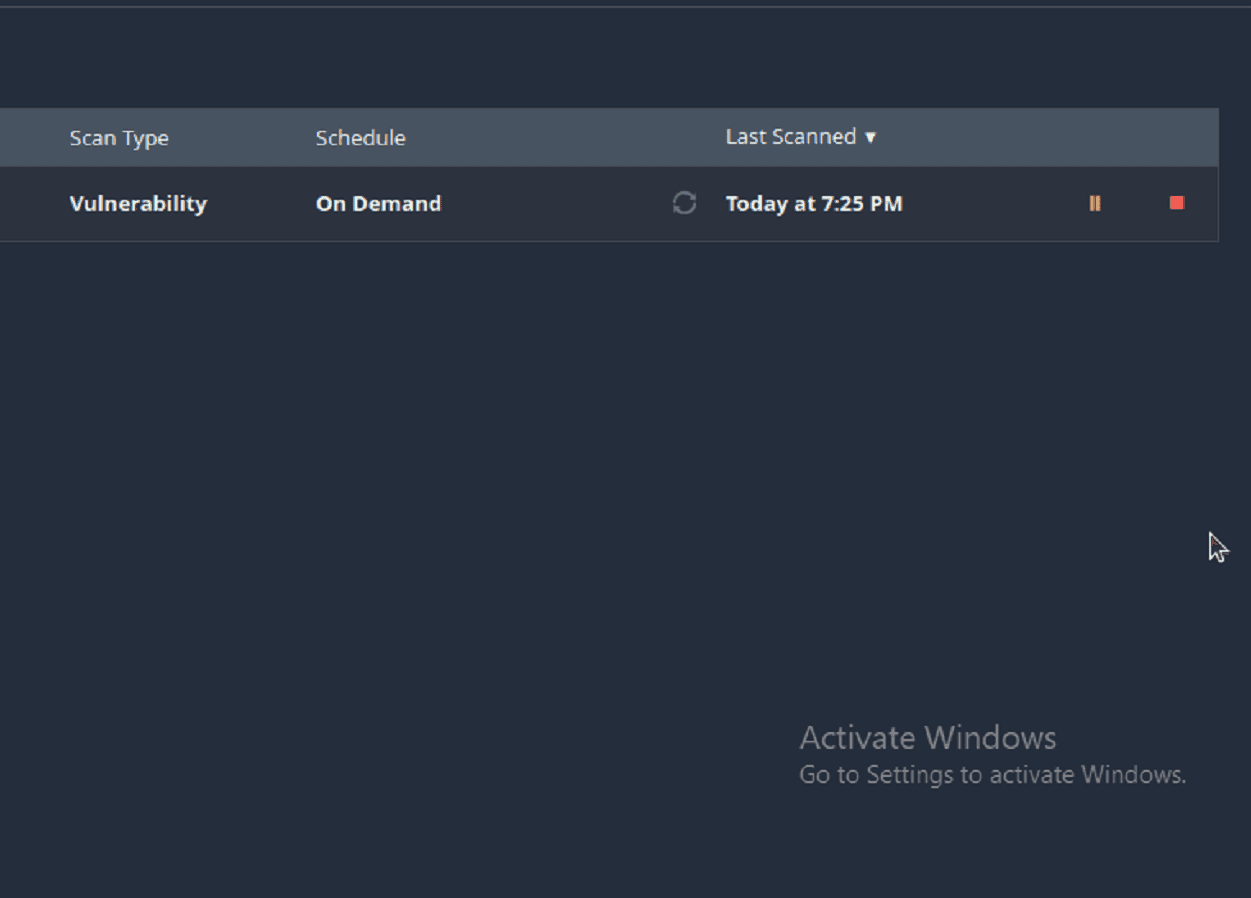Sort by the Scan Type column header
1251x898 pixels.
tap(119, 138)
